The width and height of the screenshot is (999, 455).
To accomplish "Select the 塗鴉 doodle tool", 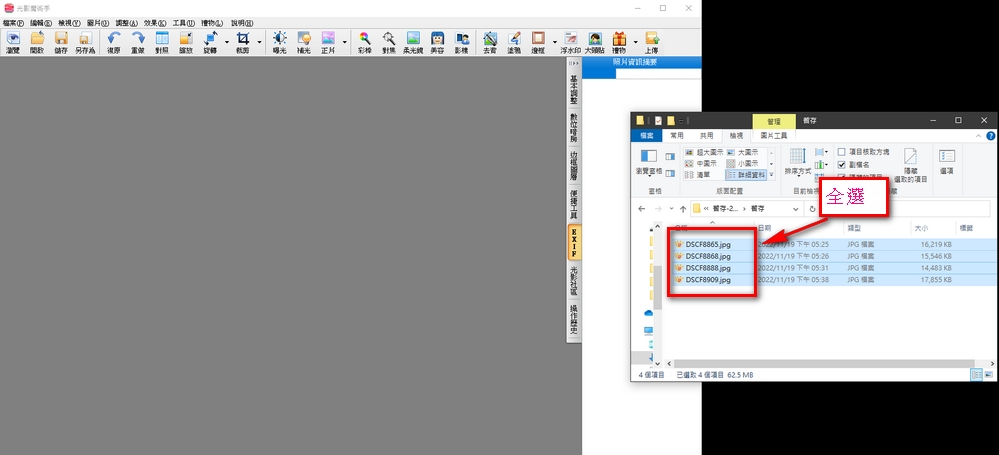I will click(514, 41).
